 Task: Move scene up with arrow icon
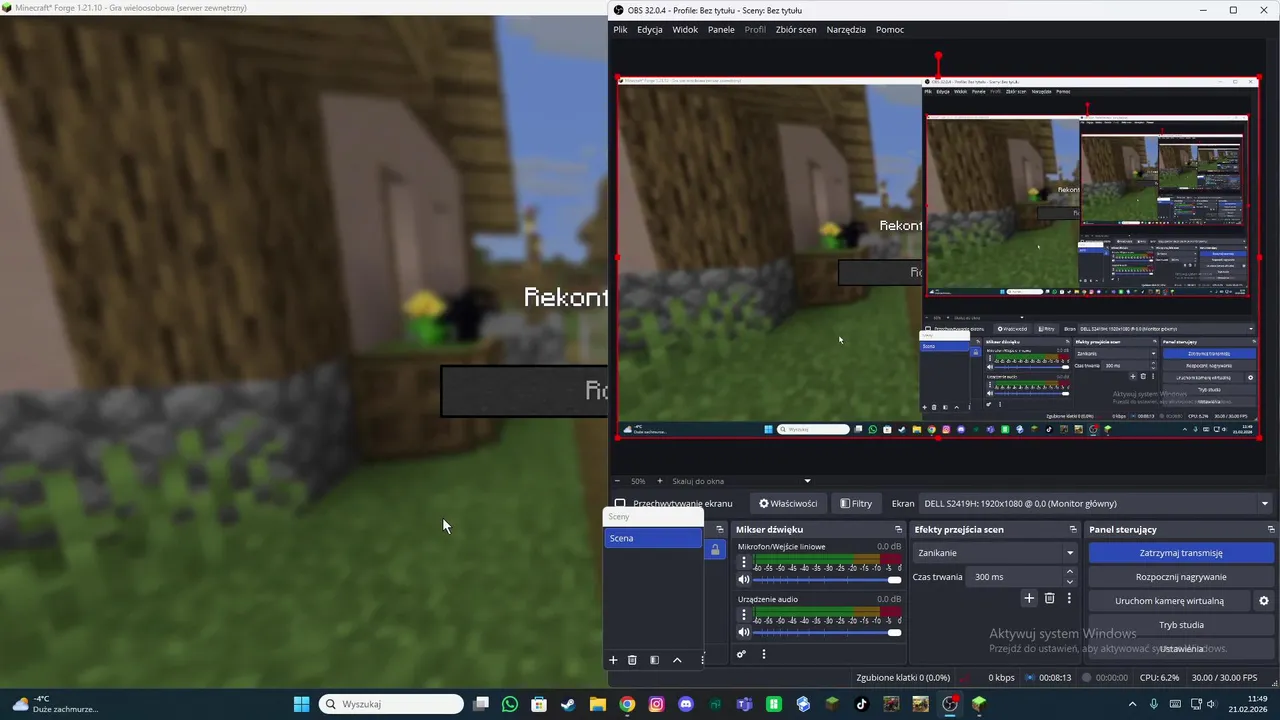[677, 660]
